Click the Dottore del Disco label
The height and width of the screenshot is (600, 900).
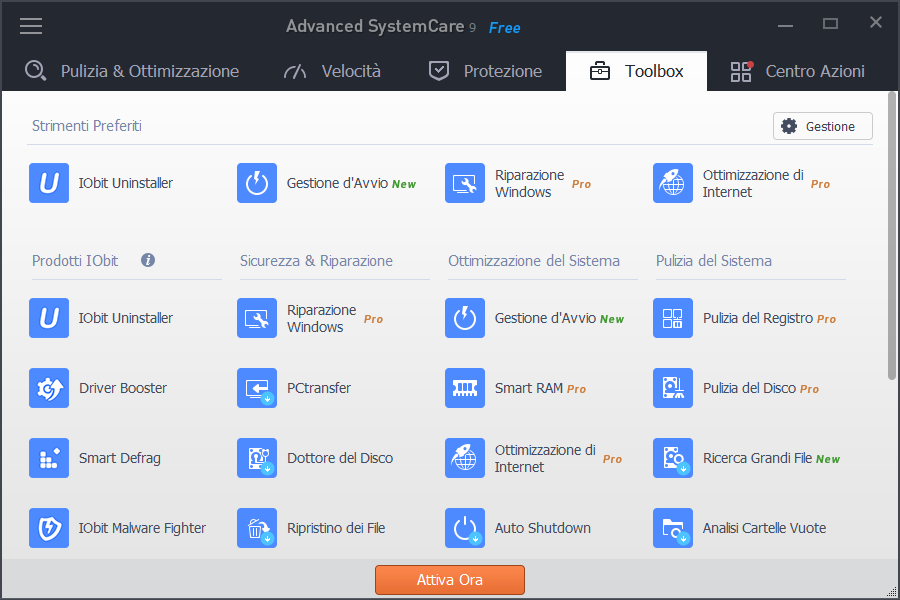point(340,458)
